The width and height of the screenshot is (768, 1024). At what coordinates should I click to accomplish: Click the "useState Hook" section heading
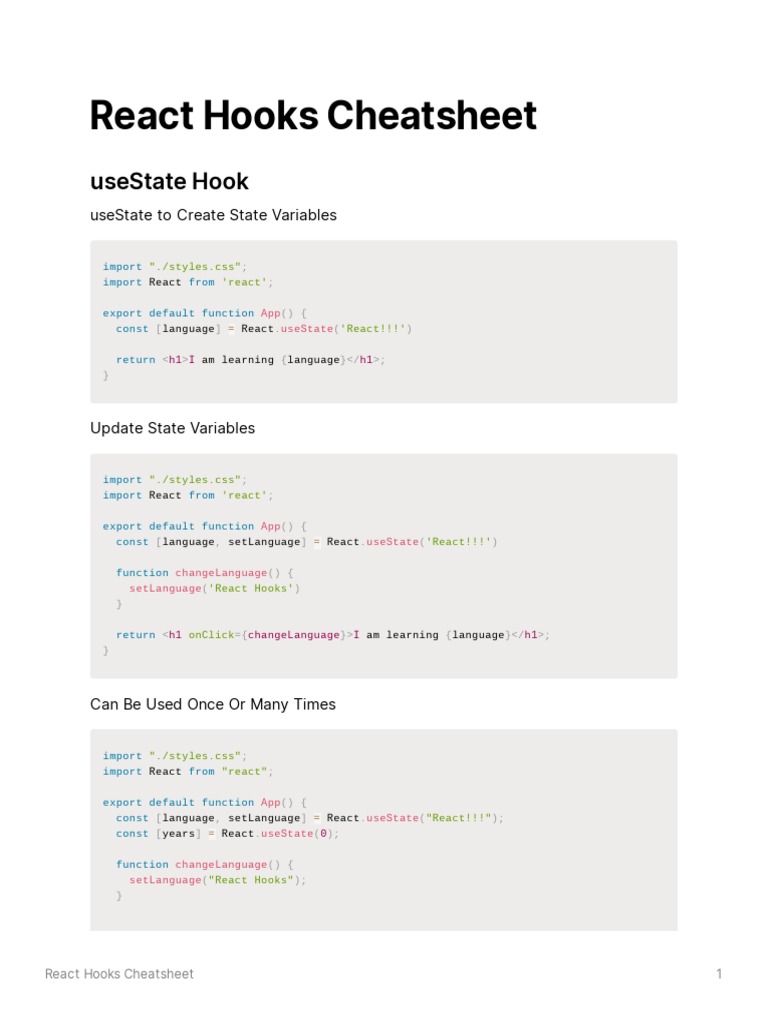tap(169, 181)
